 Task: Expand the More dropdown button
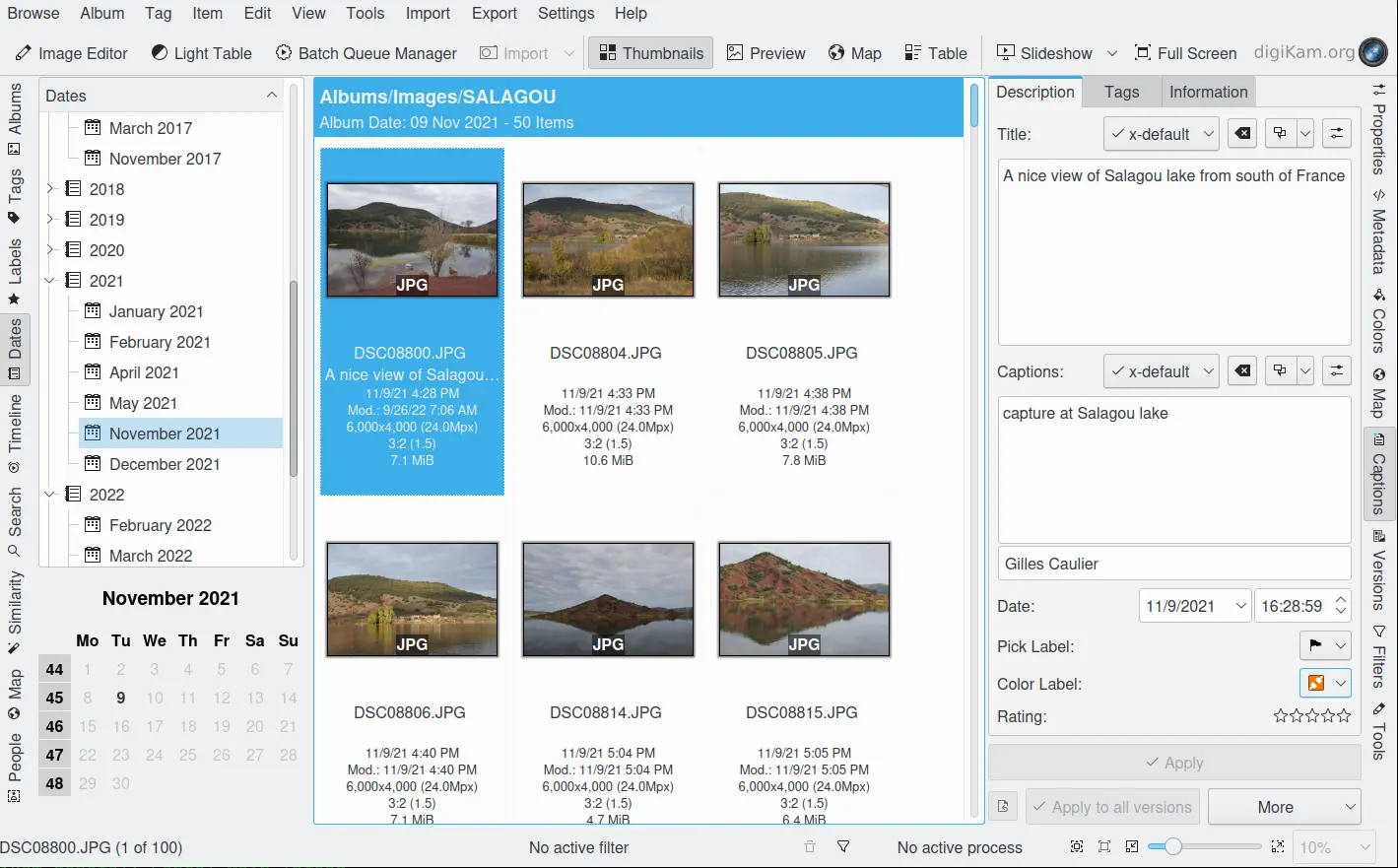(x=1284, y=807)
